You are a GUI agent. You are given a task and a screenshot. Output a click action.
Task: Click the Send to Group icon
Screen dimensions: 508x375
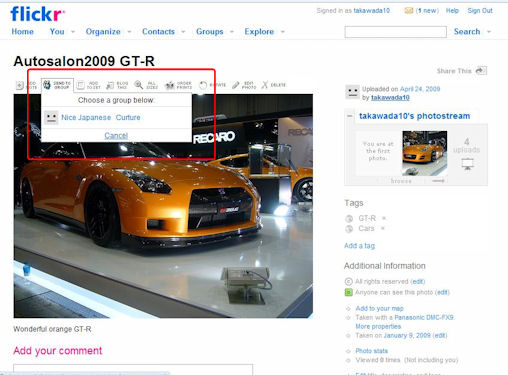tap(47, 85)
